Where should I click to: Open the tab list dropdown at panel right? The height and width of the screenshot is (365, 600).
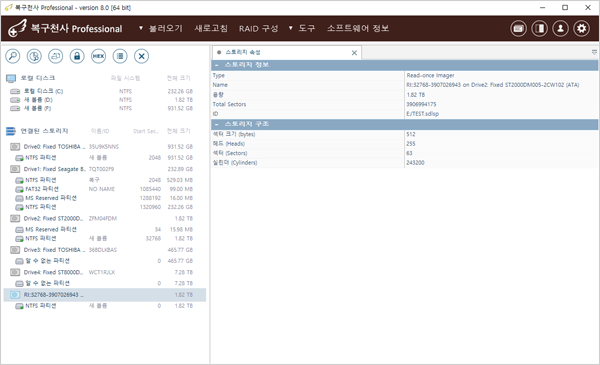tap(594, 52)
